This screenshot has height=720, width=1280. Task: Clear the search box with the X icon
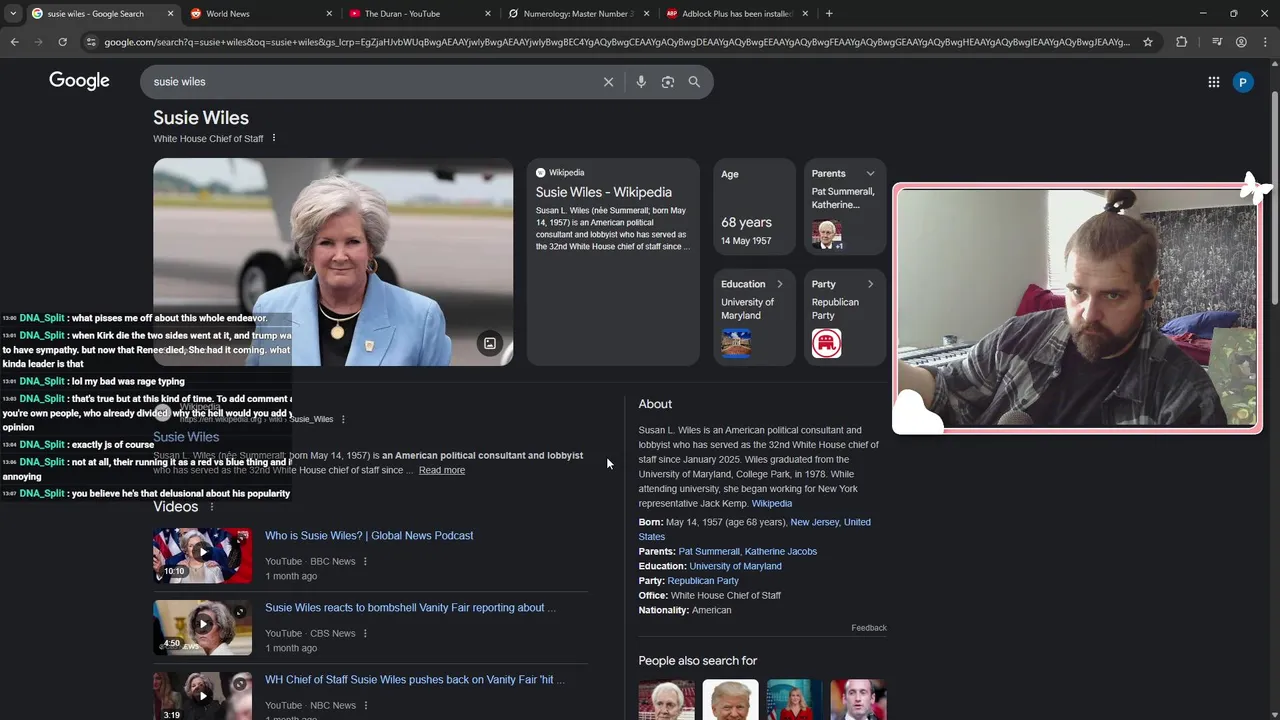[608, 82]
